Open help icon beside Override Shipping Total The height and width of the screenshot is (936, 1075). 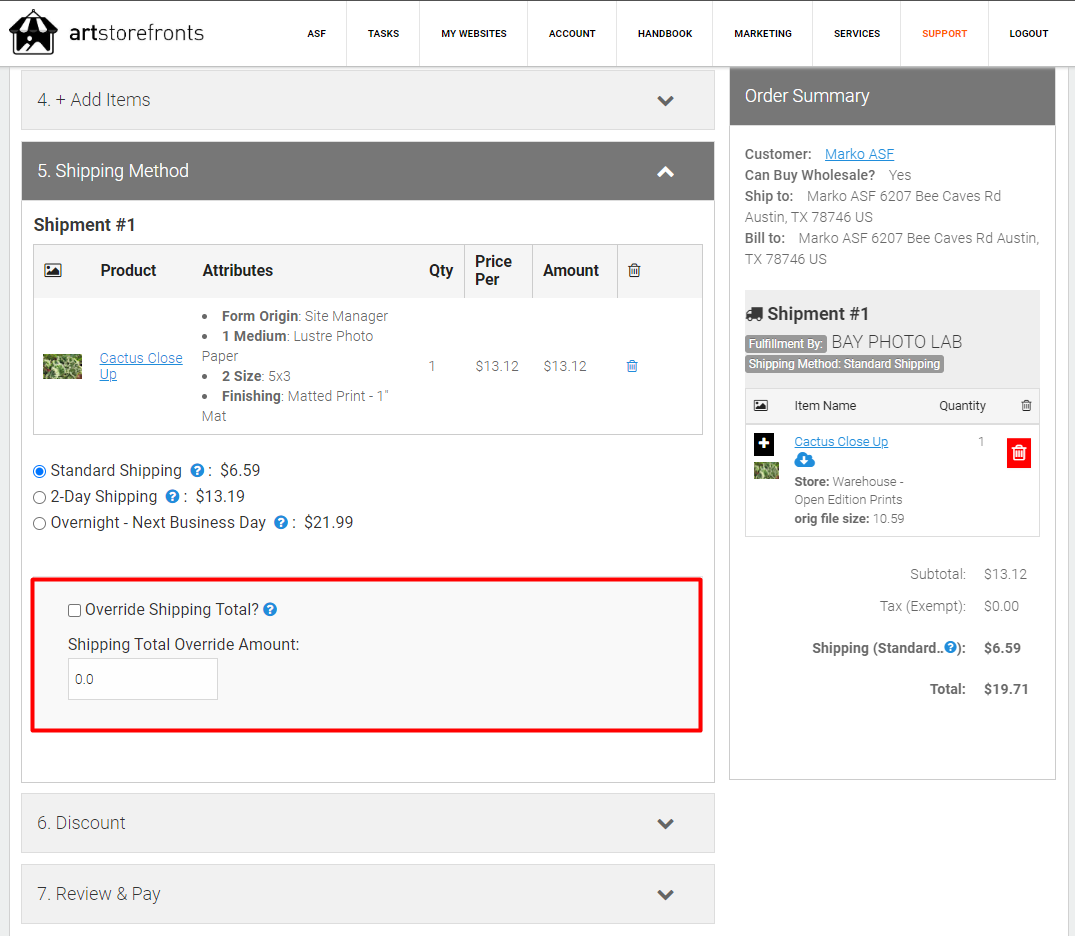coord(270,610)
